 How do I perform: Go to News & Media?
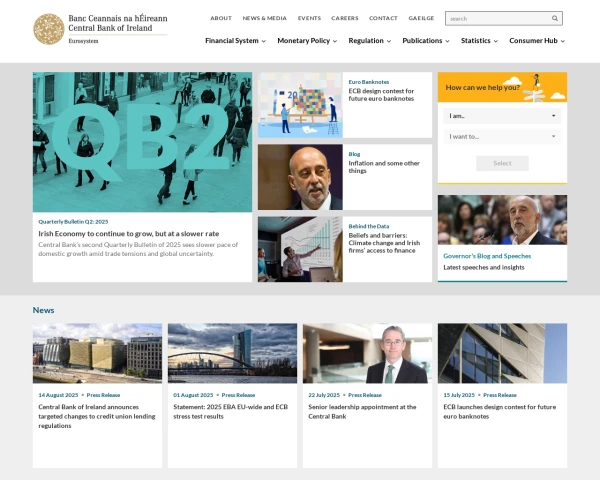pos(264,18)
